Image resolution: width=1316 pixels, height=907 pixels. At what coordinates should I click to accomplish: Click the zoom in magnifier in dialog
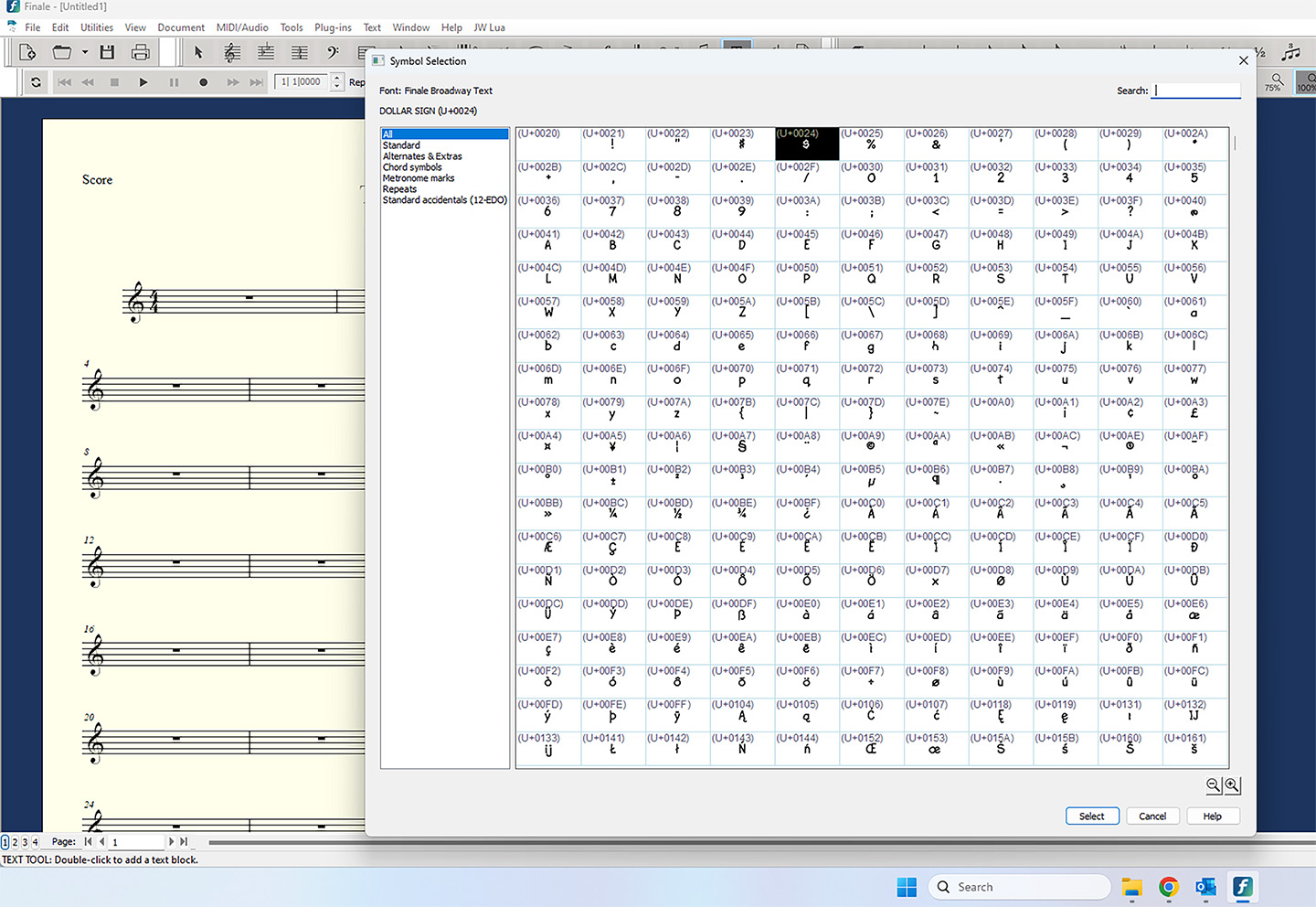(x=1232, y=785)
